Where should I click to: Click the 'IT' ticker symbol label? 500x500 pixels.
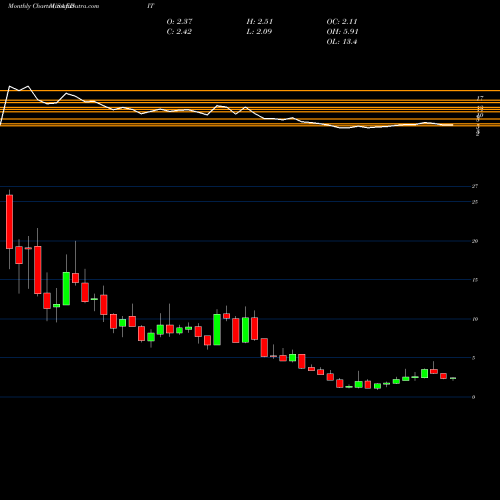(x=150, y=6)
